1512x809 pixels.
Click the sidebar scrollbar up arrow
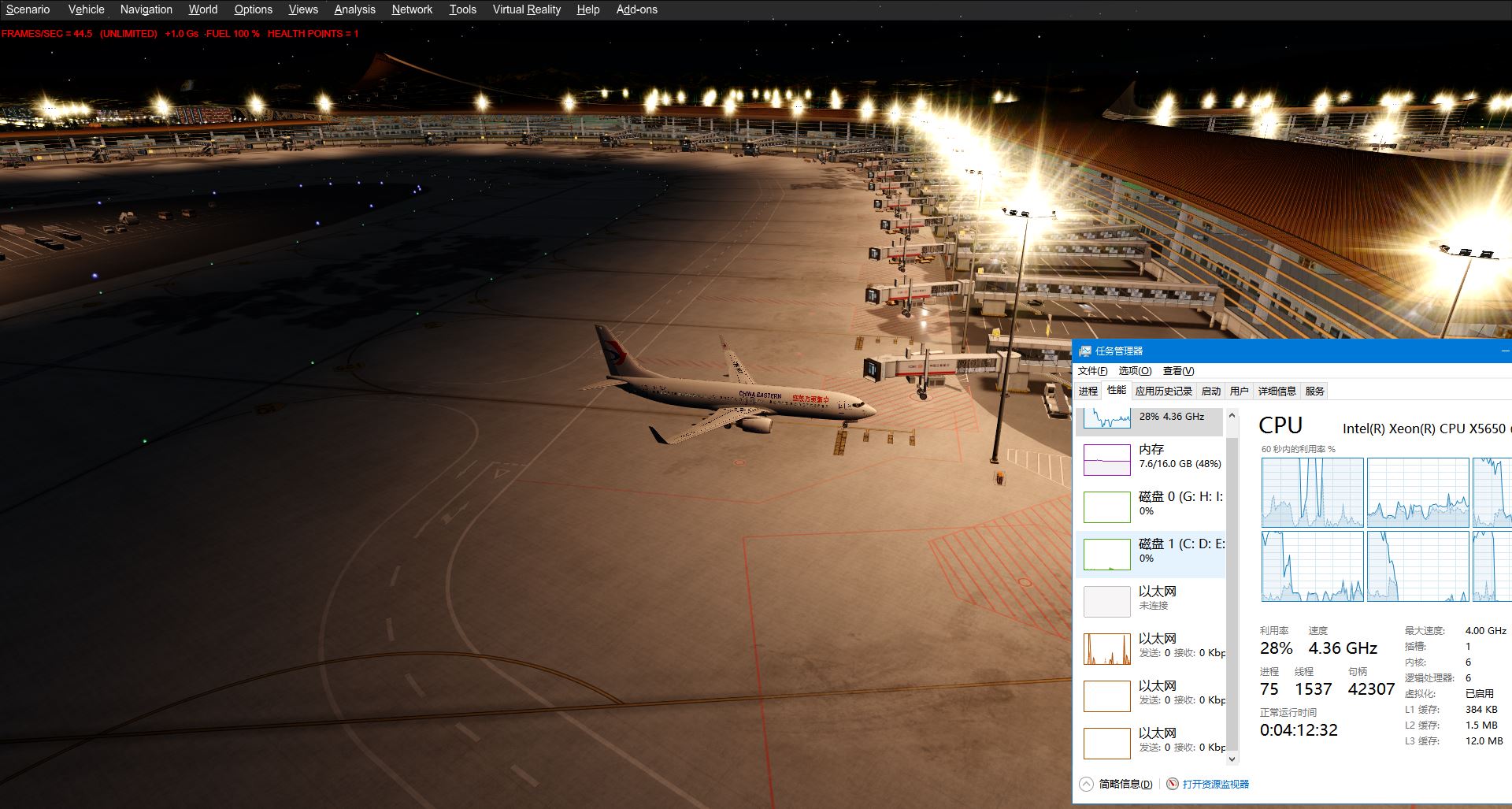[1232, 415]
